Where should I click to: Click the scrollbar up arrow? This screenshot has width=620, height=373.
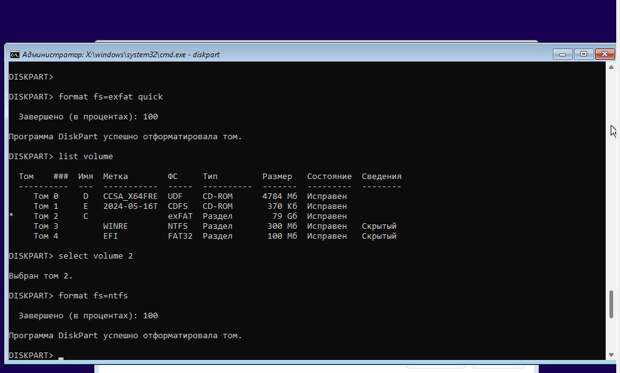(x=611, y=68)
